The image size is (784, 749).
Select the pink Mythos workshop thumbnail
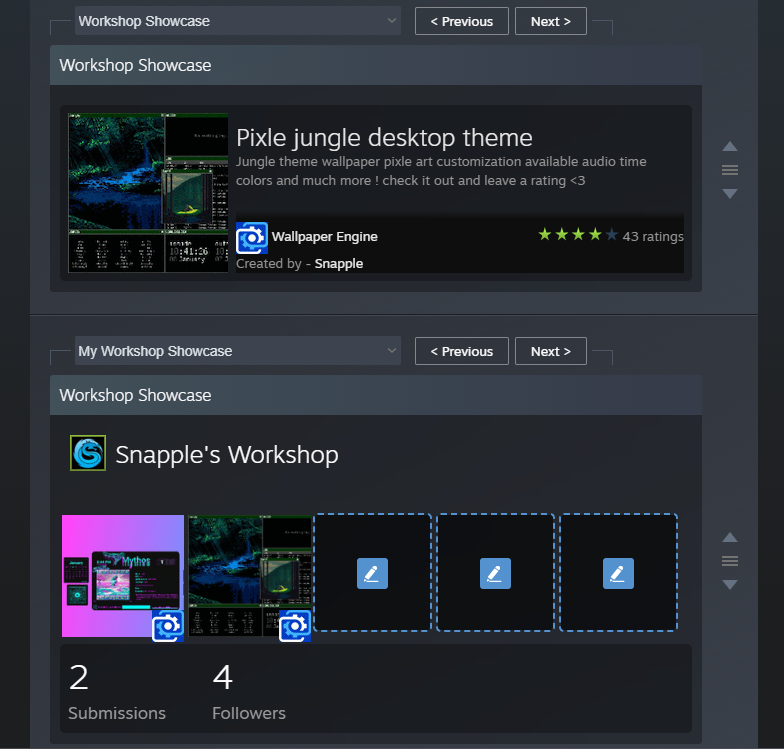coord(123,576)
